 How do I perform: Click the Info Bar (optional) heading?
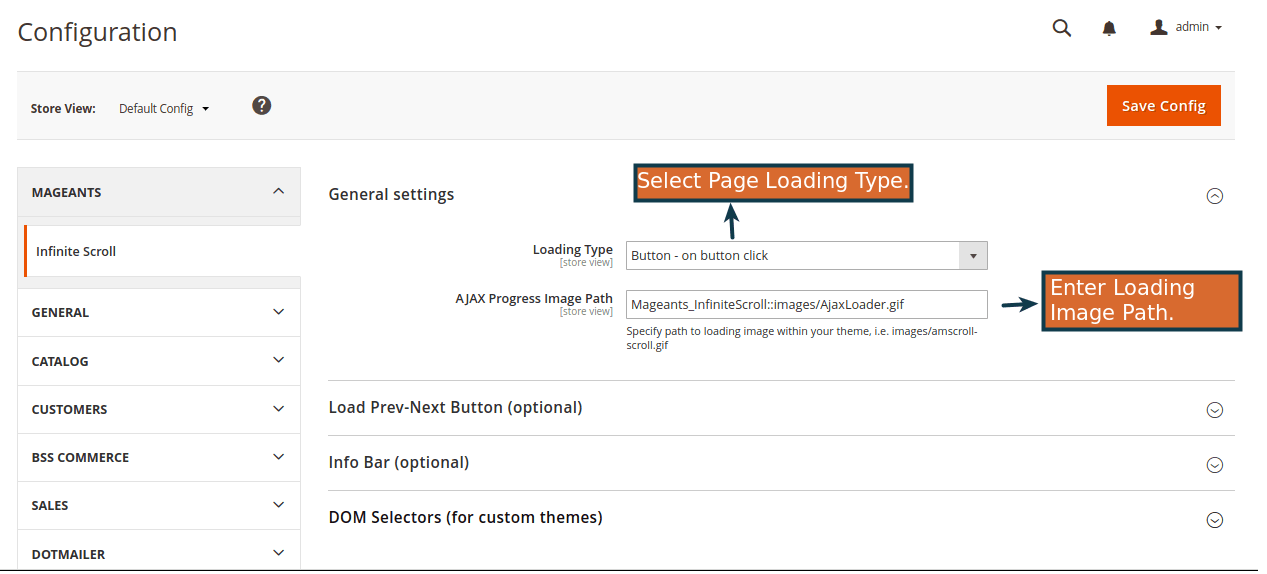399,462
